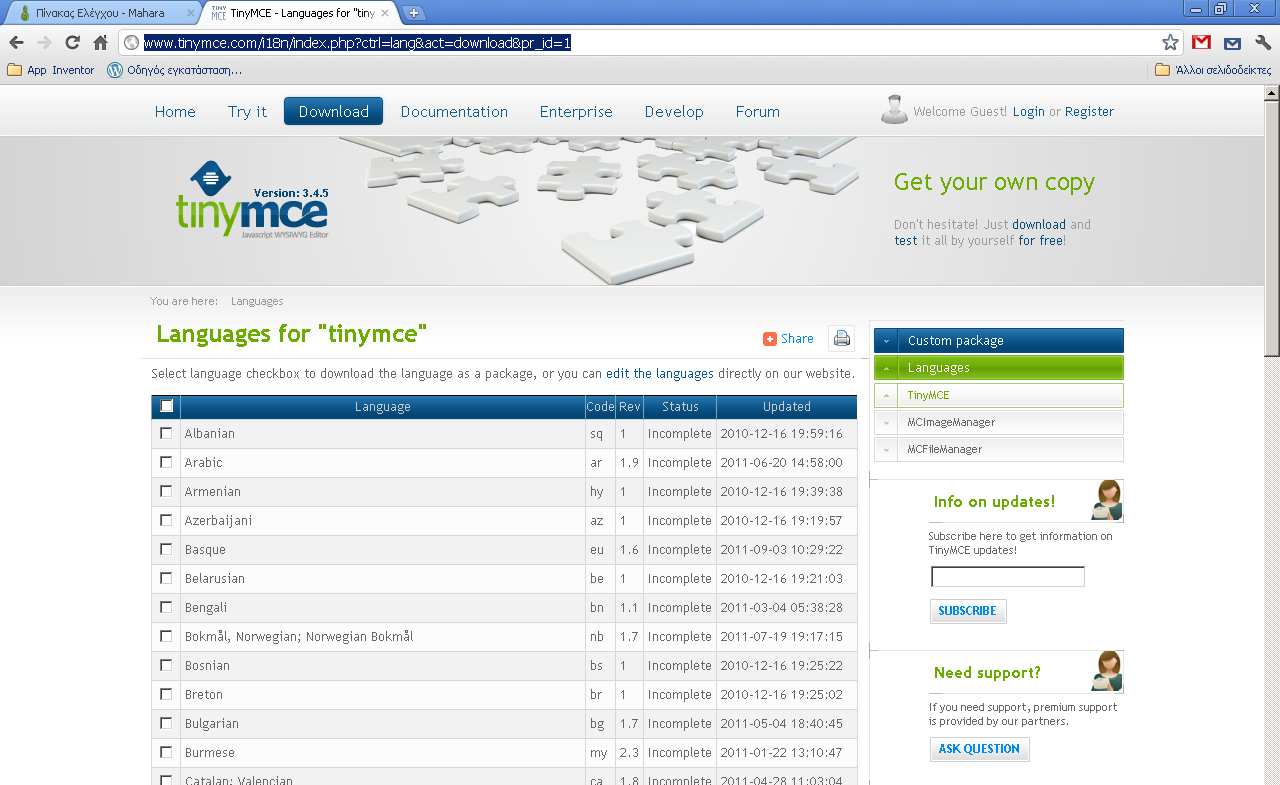Check the Belarusian language checkbox
This screenshot has width=1280, height=785.
point(166,578)
